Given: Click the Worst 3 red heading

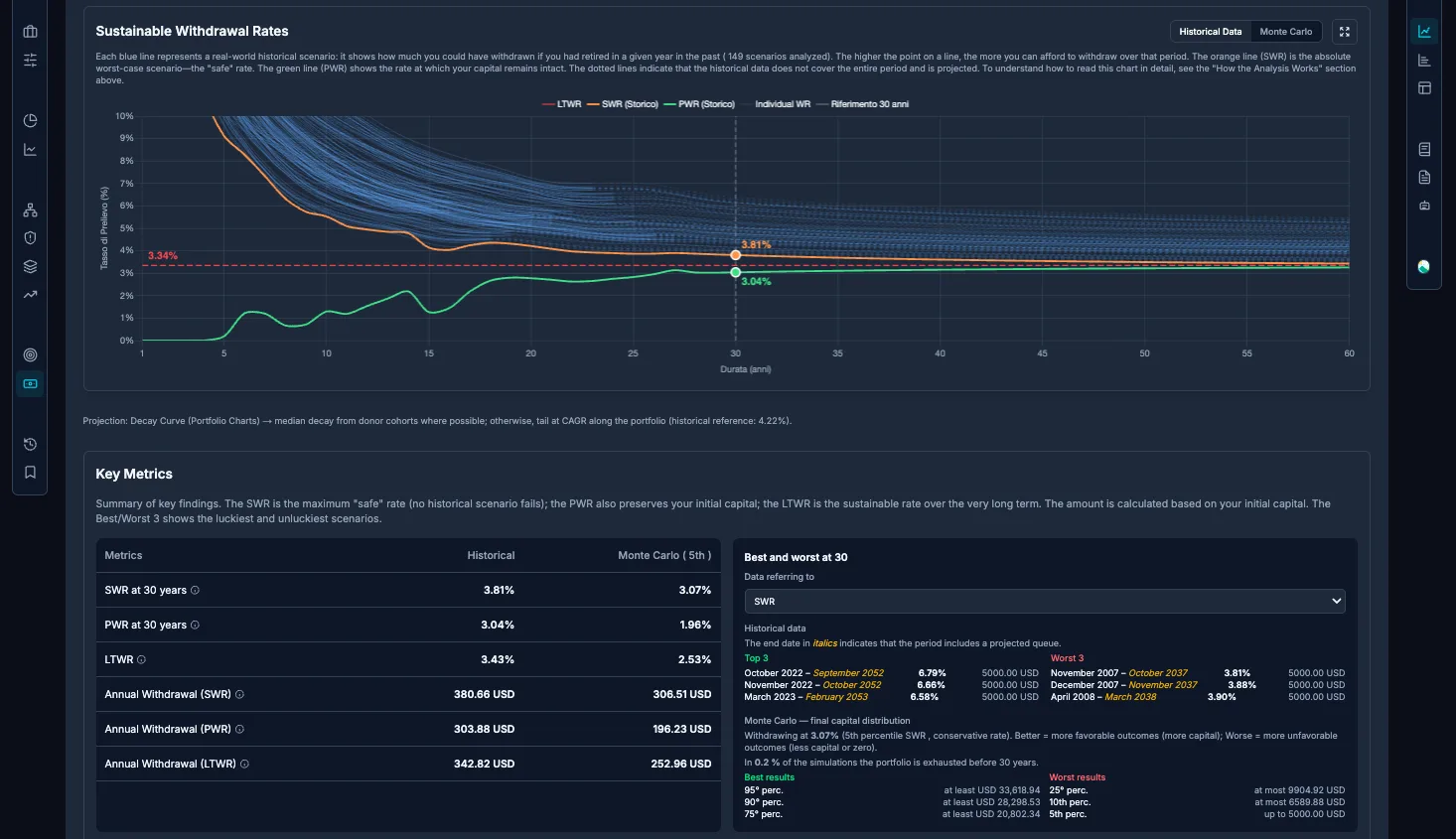Looking at the screenshot, I should coord(1068,658).
